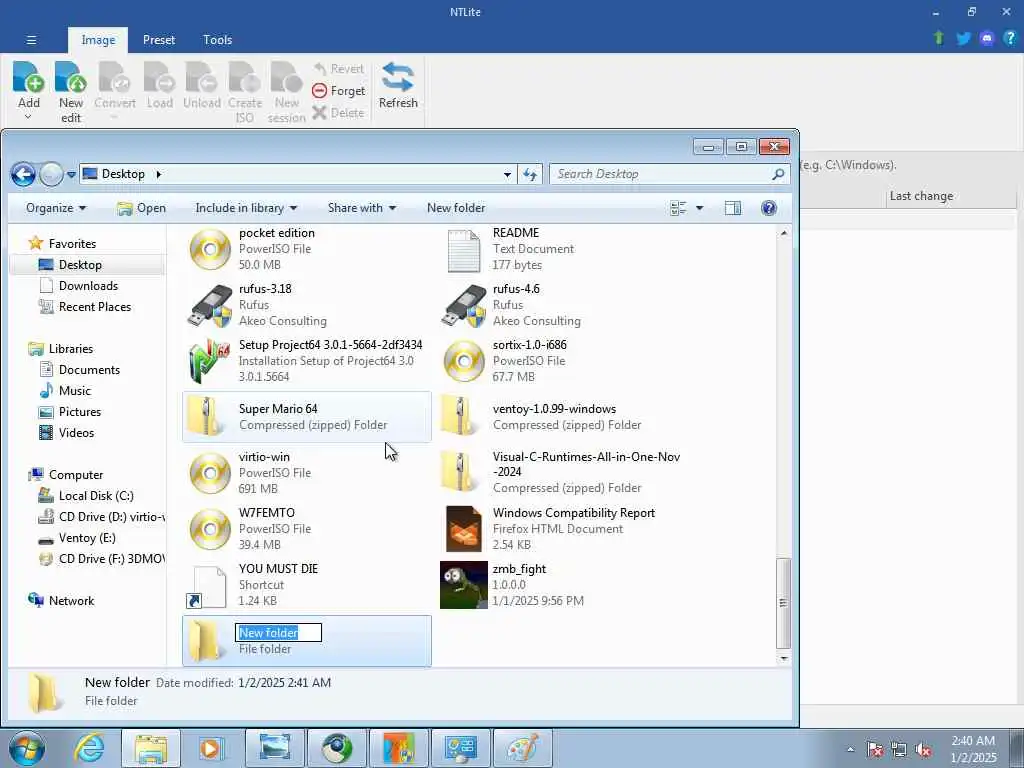This screenshot has height=768, width=1024.
Task: Switch to the Preset tab in NTLite
Action: point(159,40)
